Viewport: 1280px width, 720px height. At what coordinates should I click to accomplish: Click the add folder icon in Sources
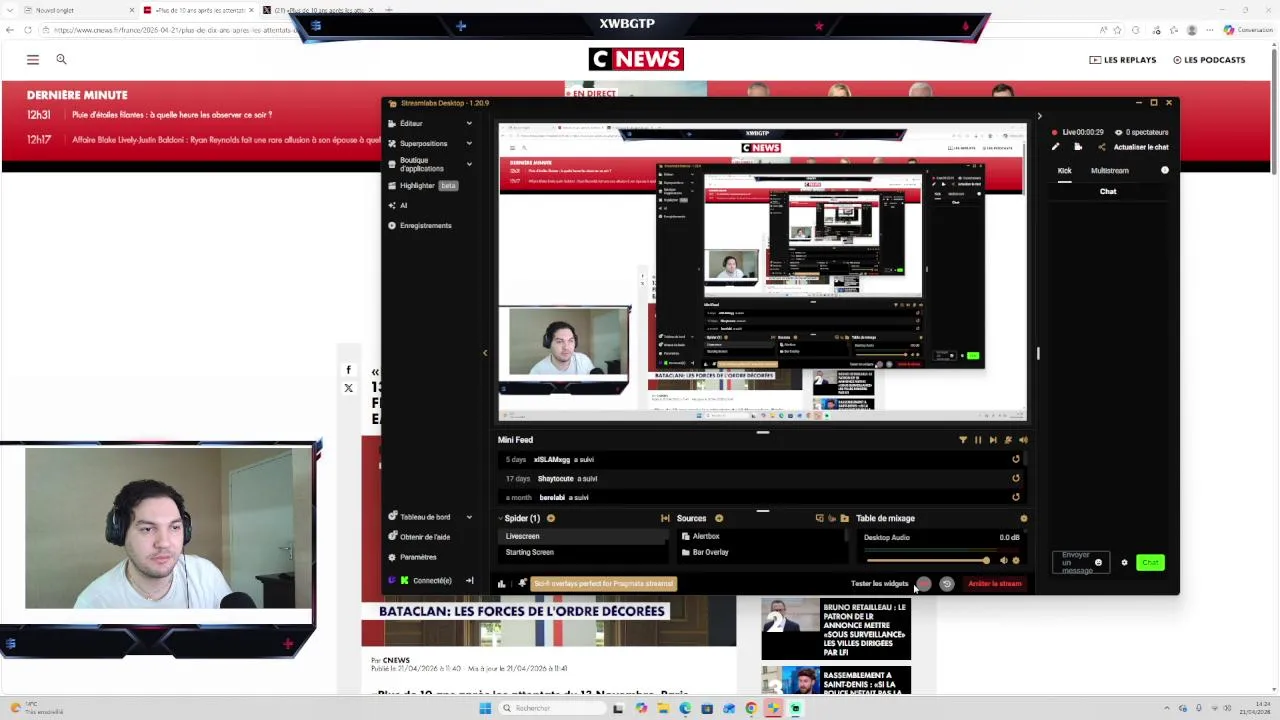[x=844, y=518]
